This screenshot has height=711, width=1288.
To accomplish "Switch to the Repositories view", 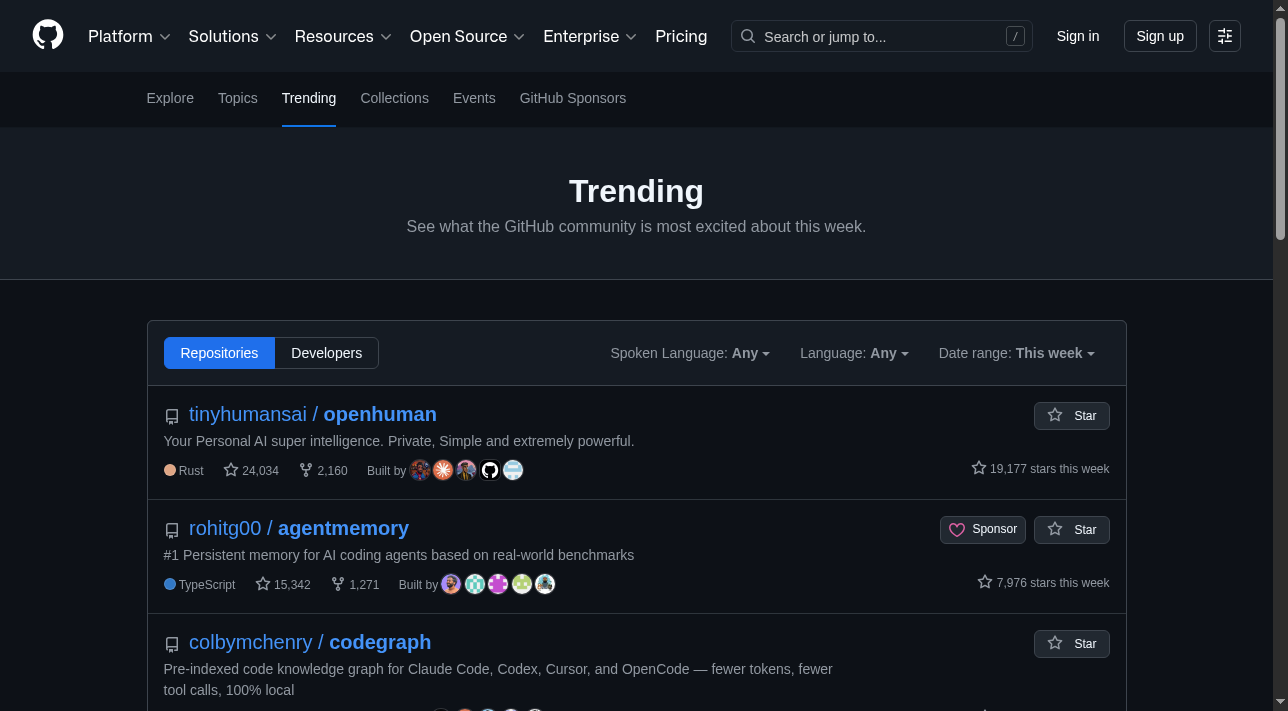I will 219,353.
